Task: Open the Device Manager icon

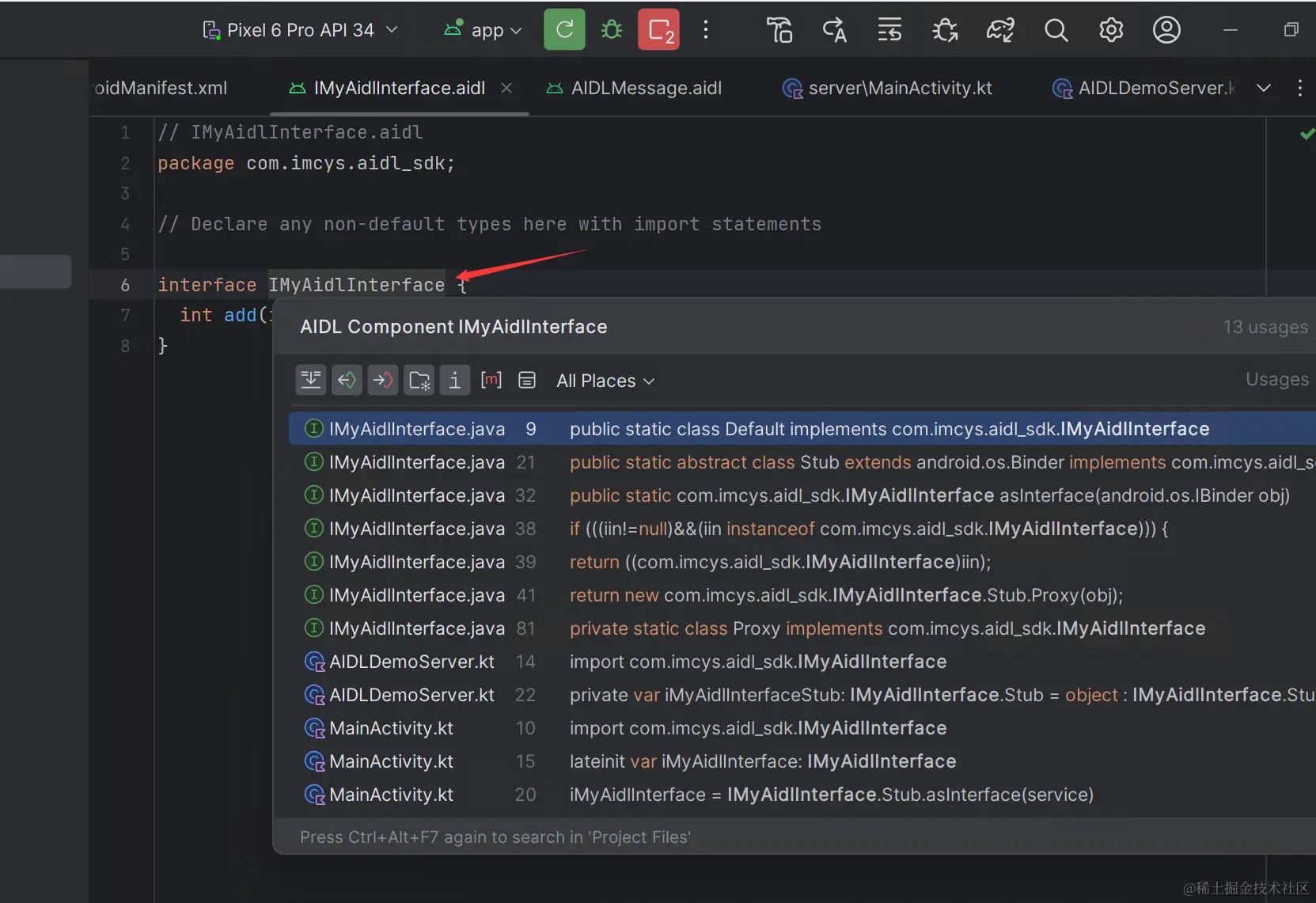Action: click(x=779, y=30)
